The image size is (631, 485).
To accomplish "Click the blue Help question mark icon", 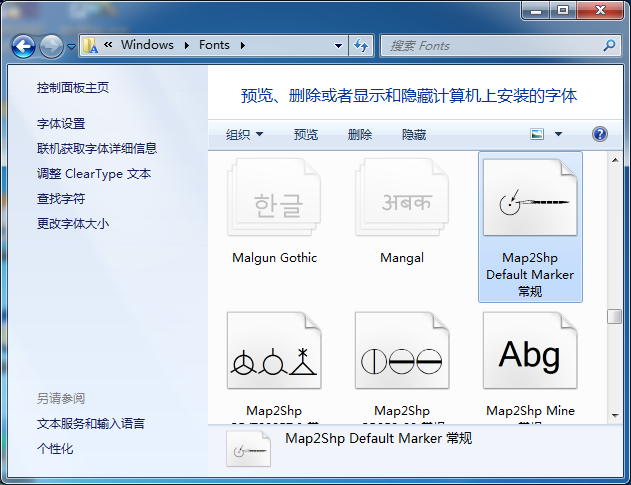I will [x=600, y=134].
